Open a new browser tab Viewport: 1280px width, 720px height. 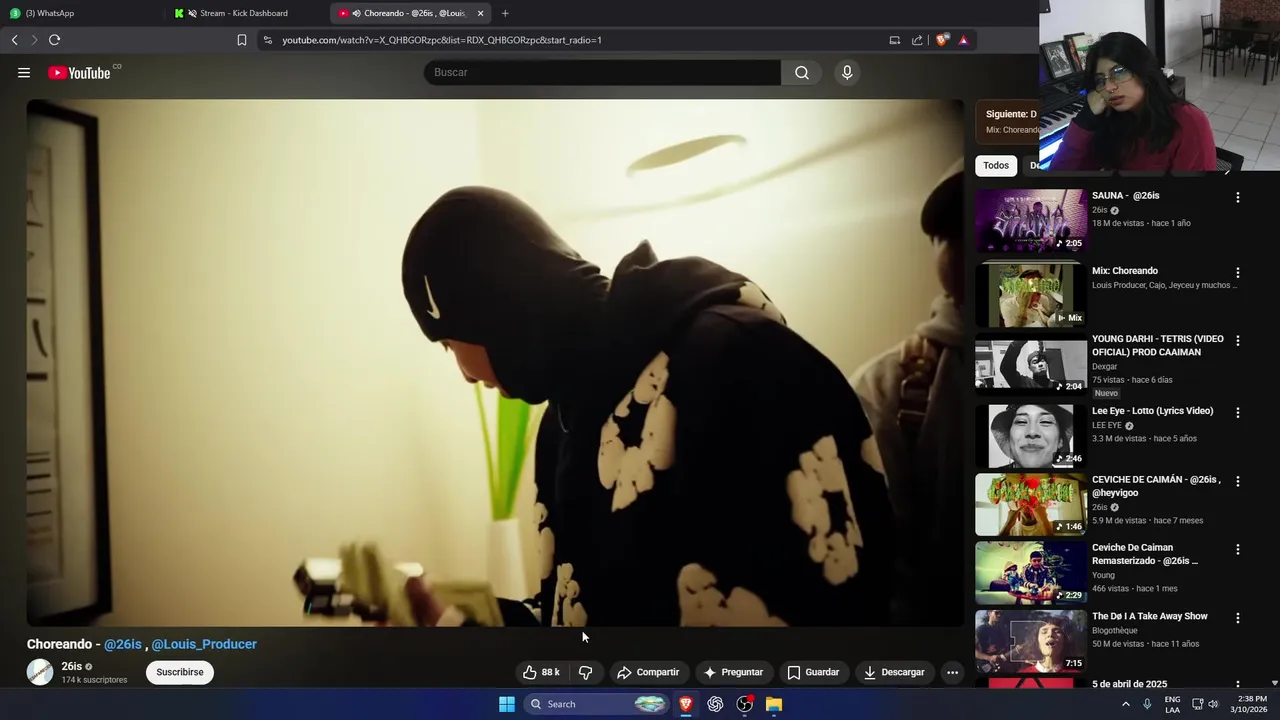pyautogui.click(x=505, y=13)
